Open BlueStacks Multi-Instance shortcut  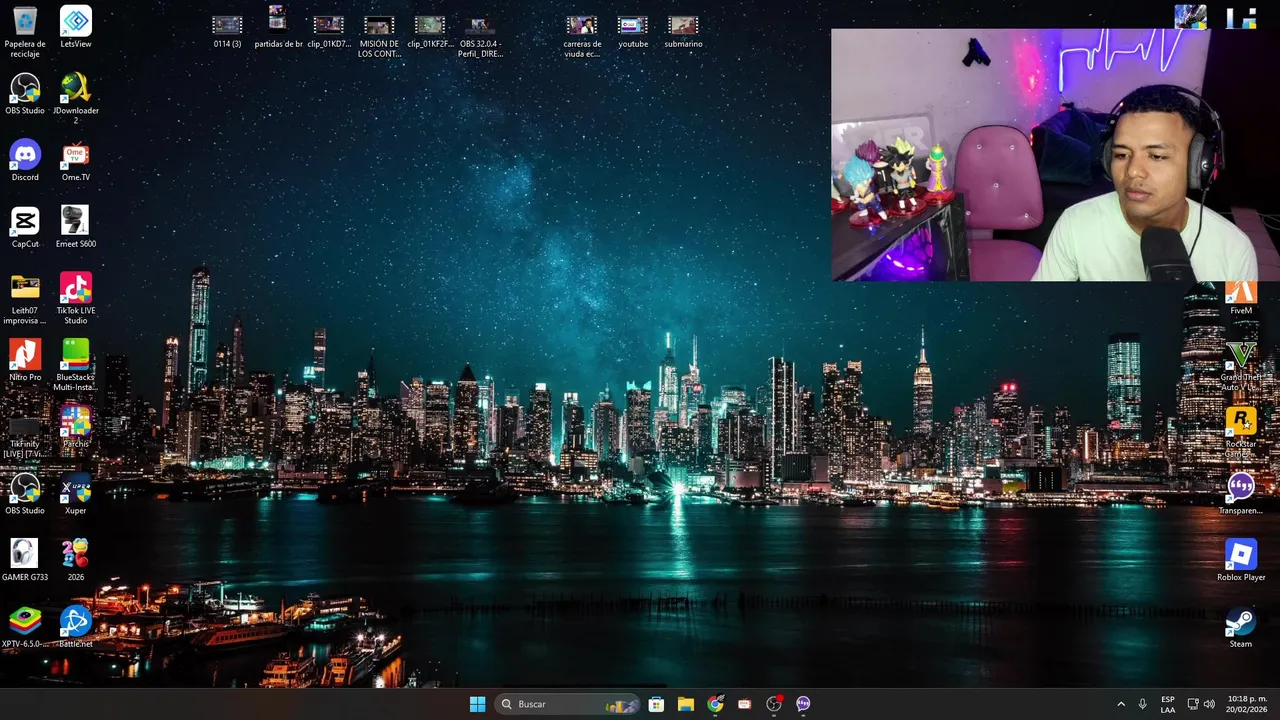[76, 365]
